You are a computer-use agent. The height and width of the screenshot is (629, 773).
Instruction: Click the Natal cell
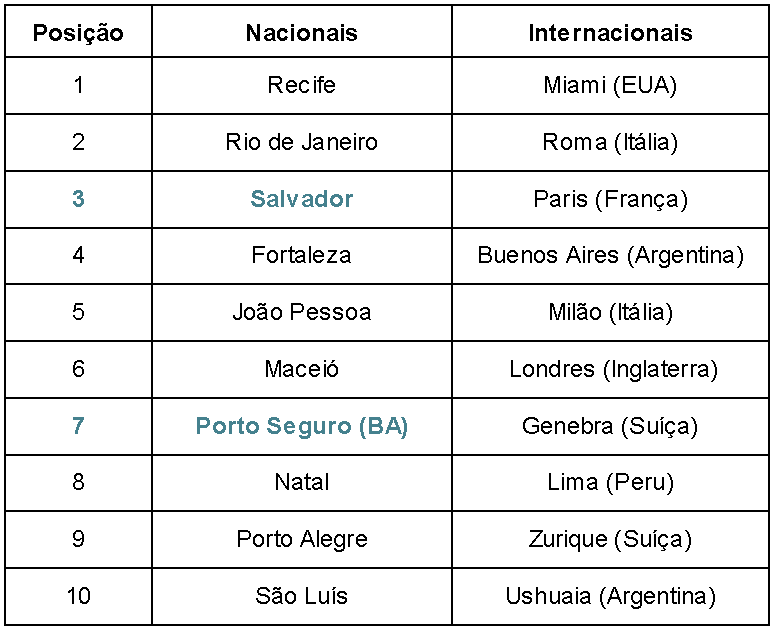pyautogui.click(x=301, y=482)
